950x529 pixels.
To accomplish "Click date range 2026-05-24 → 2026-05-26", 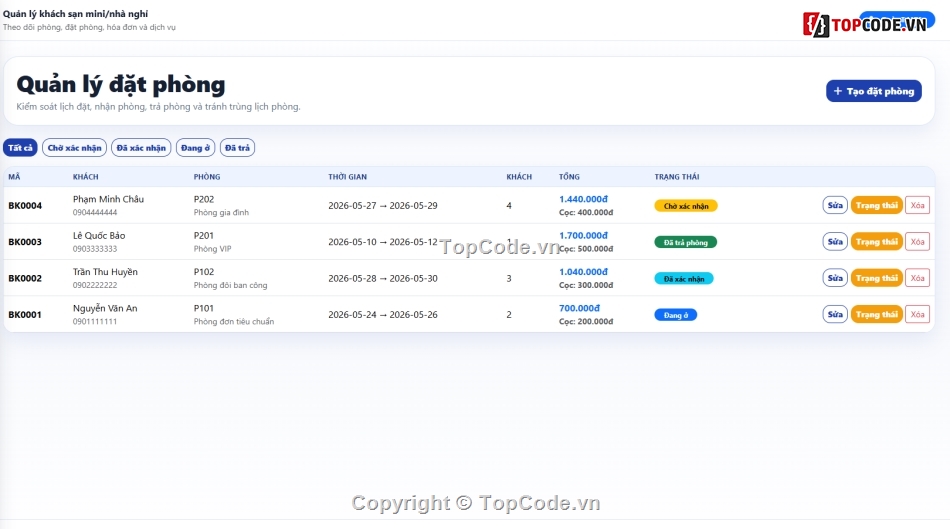I will pos(383,314).
